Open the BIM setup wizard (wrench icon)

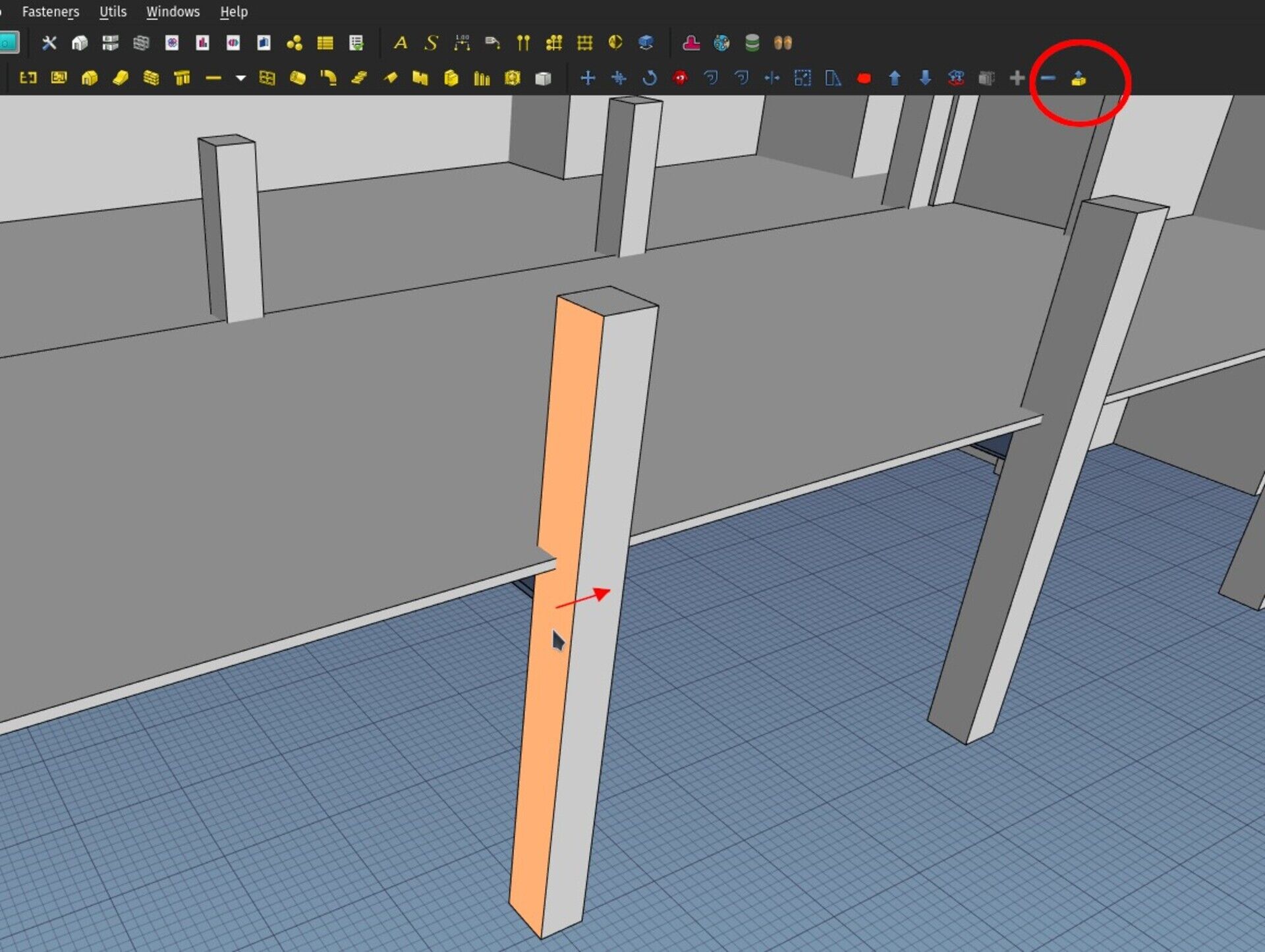(x=49, y=43)
